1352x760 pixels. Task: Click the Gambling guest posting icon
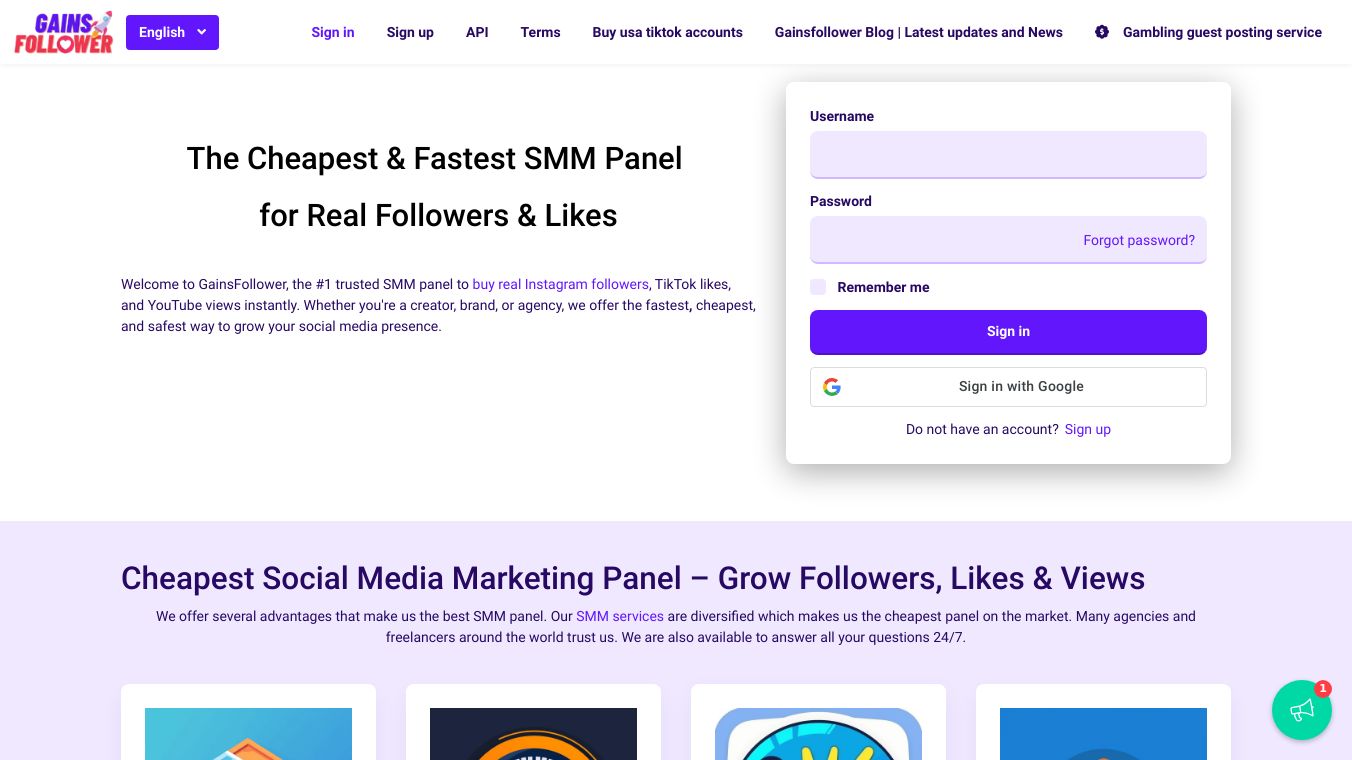click(1102, 32)
